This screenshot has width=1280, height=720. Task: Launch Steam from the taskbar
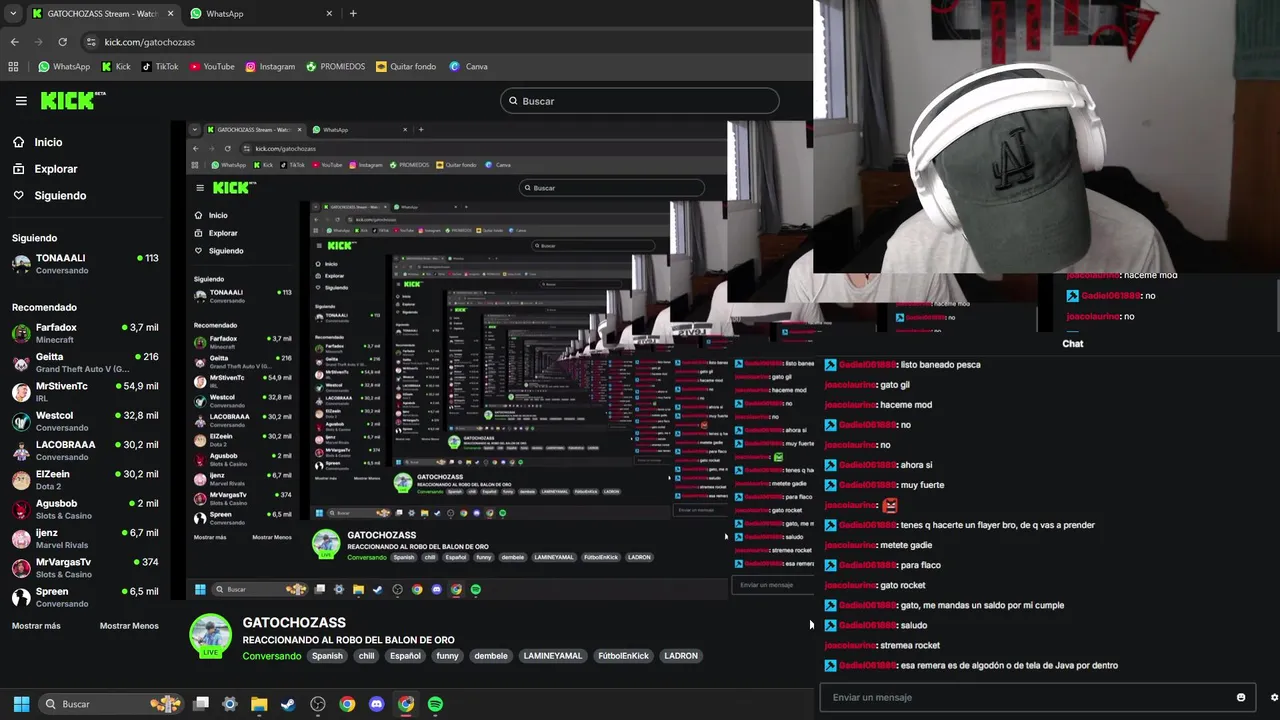288,704
